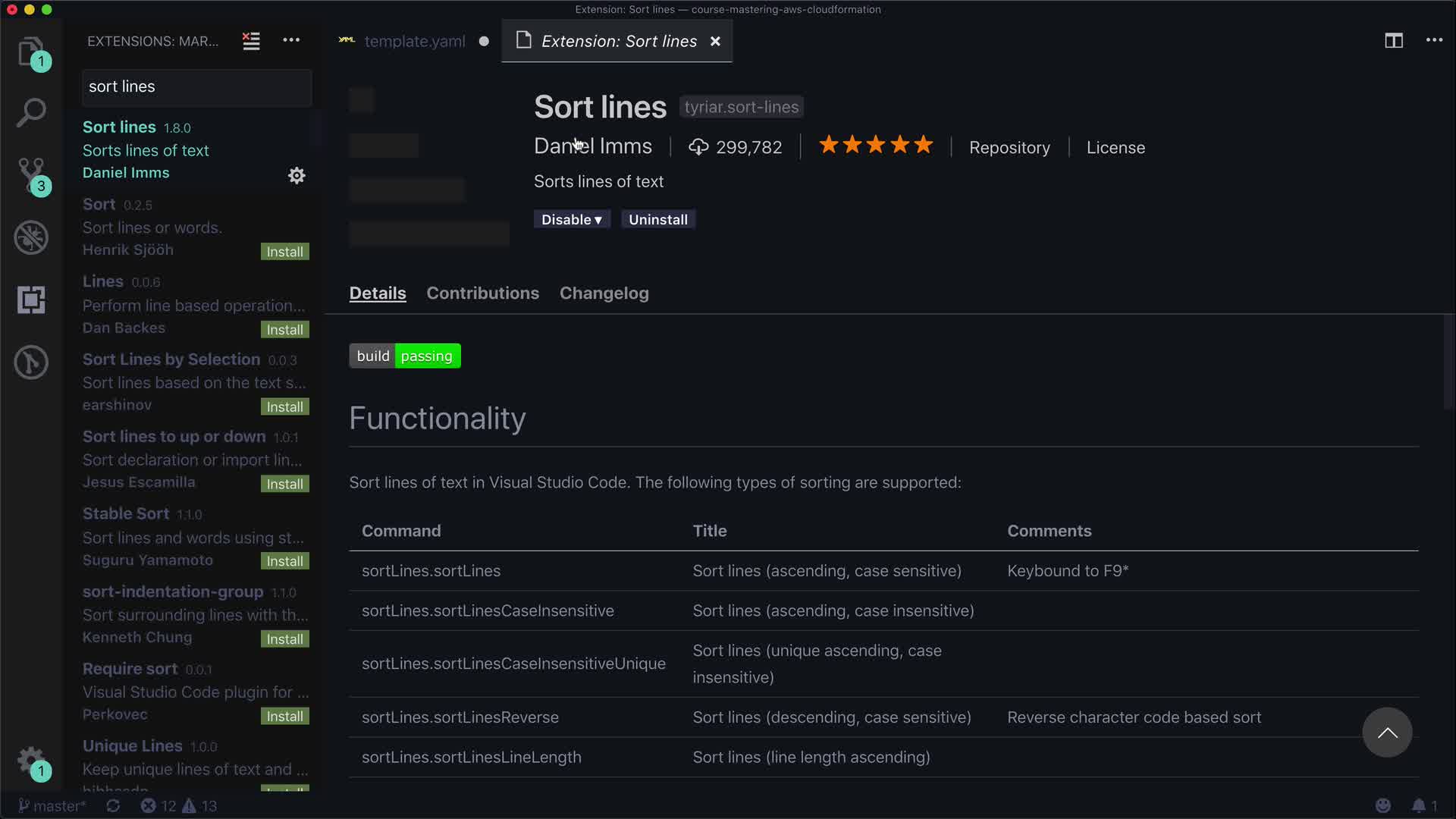
Task: Uninstall the Sort lines extension
Action: (657, 220)
